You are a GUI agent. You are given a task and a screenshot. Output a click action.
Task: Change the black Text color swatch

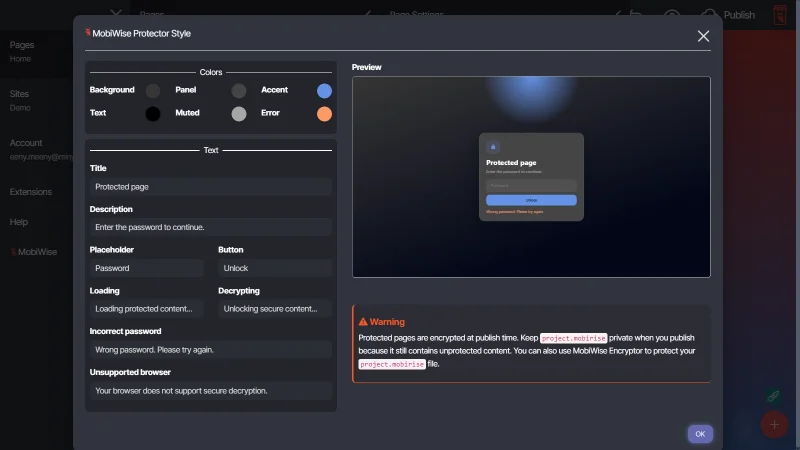pyautogui.click(x=153, y=114)
